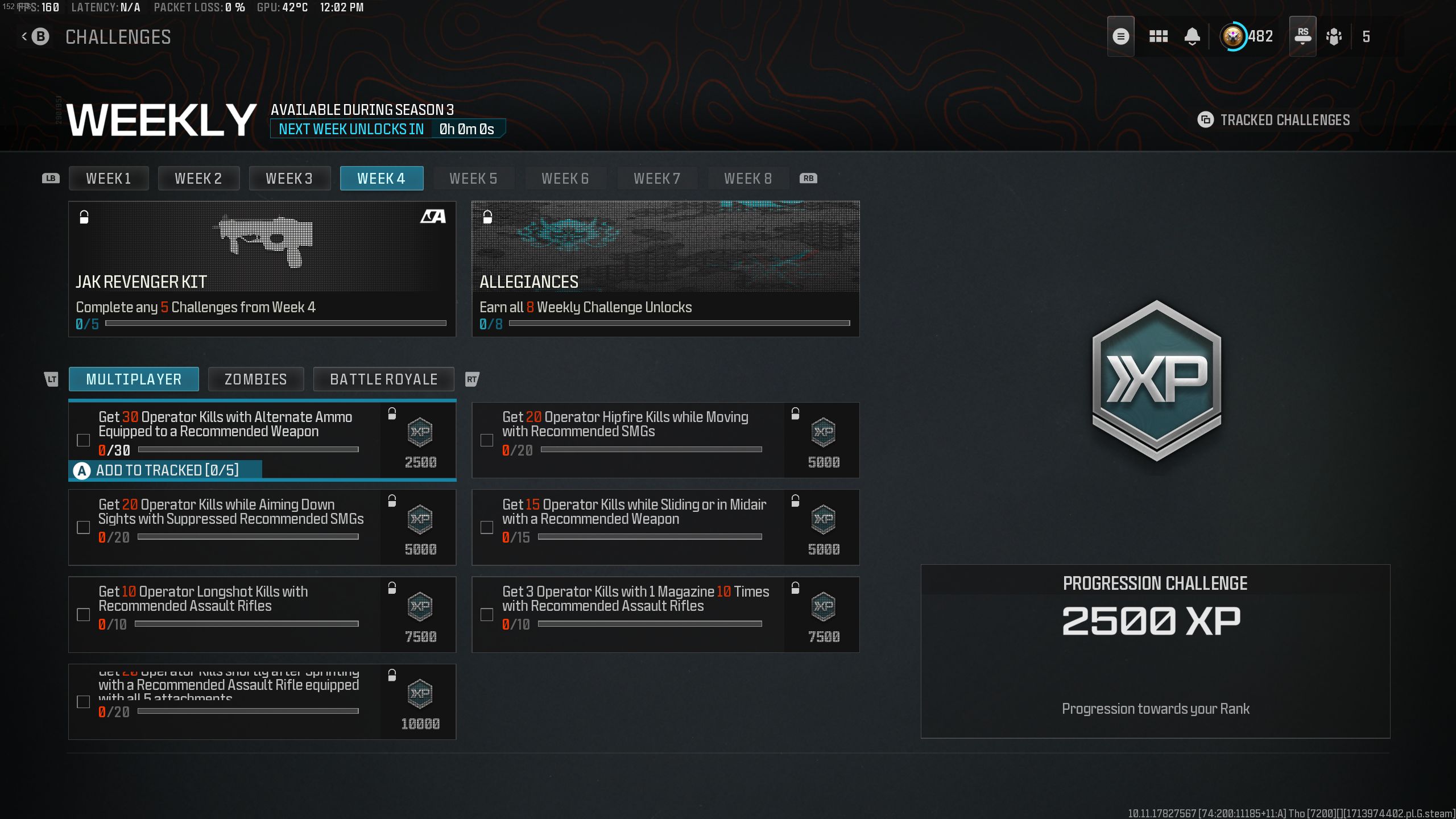
Task: Switch to the Zombies tab
Action: 255,379
